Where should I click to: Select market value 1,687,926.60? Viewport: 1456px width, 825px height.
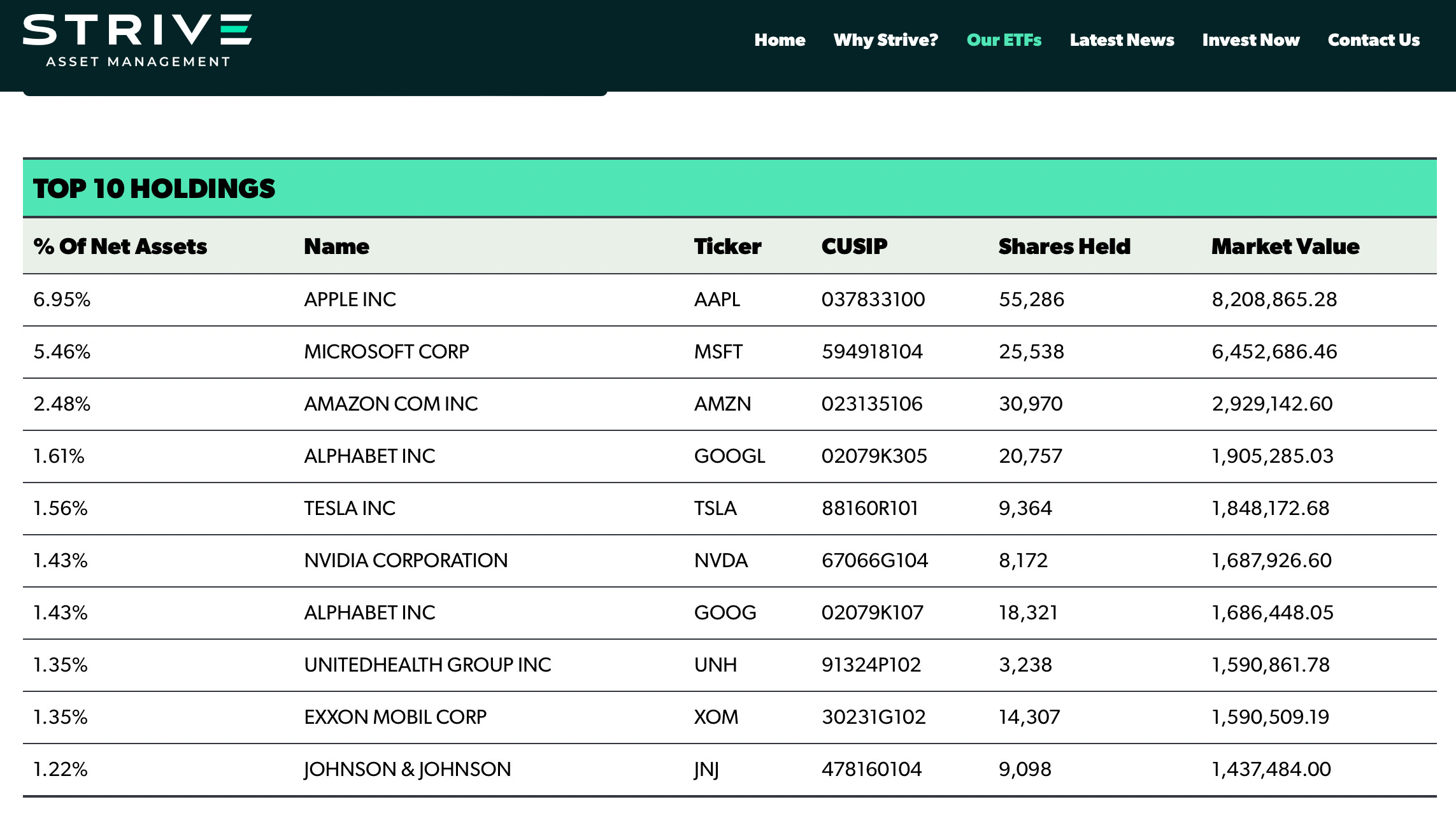(1271, 560)
